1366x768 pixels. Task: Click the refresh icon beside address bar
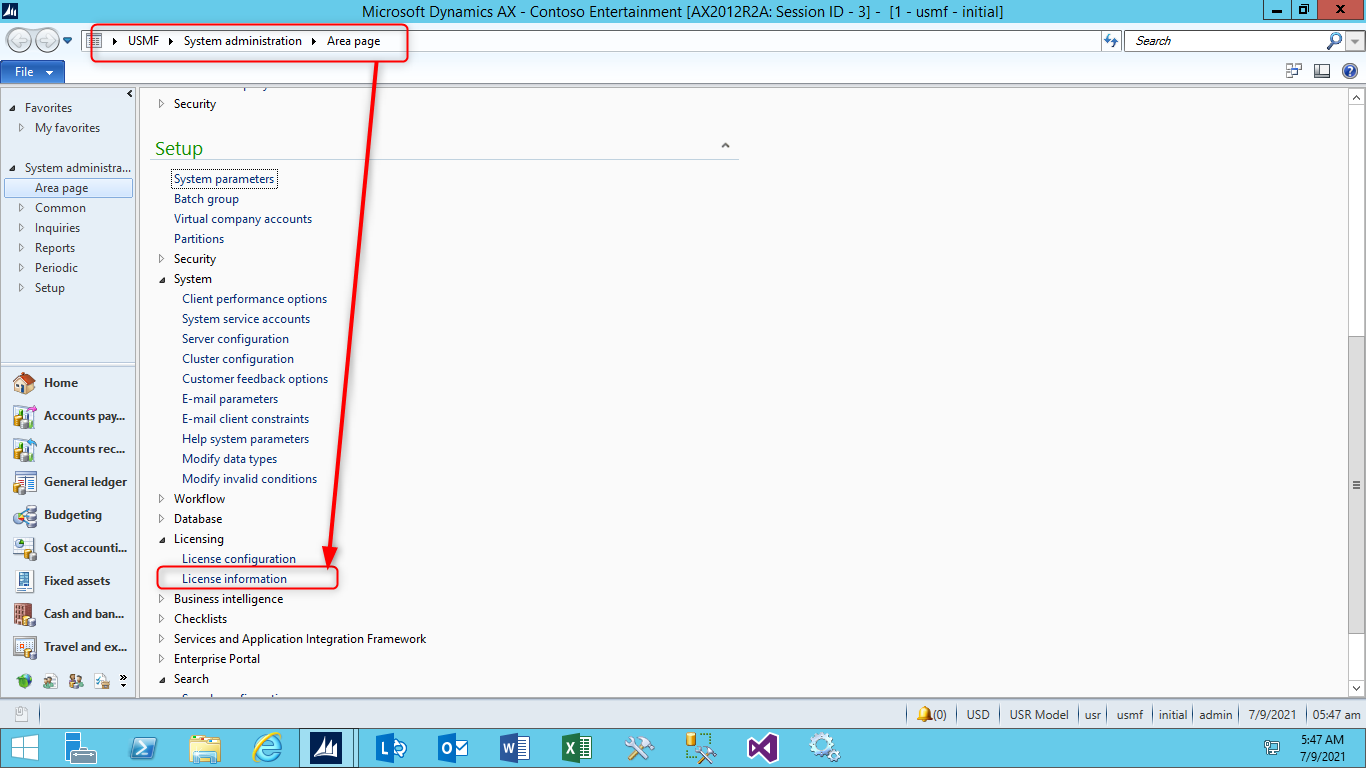tap(1110, 41)
